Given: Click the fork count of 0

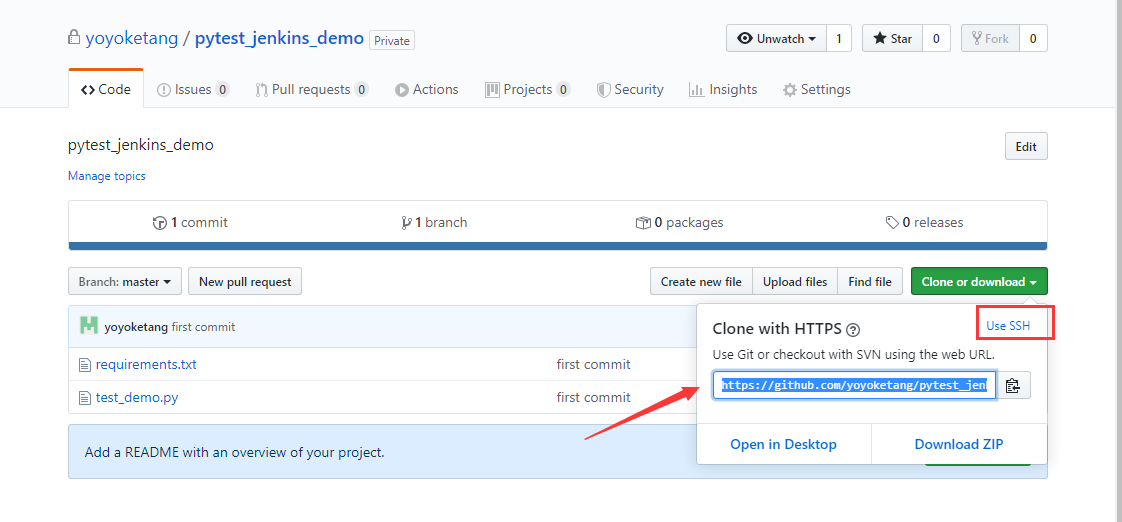Looking at the screenshot, I should [1033, 39].
